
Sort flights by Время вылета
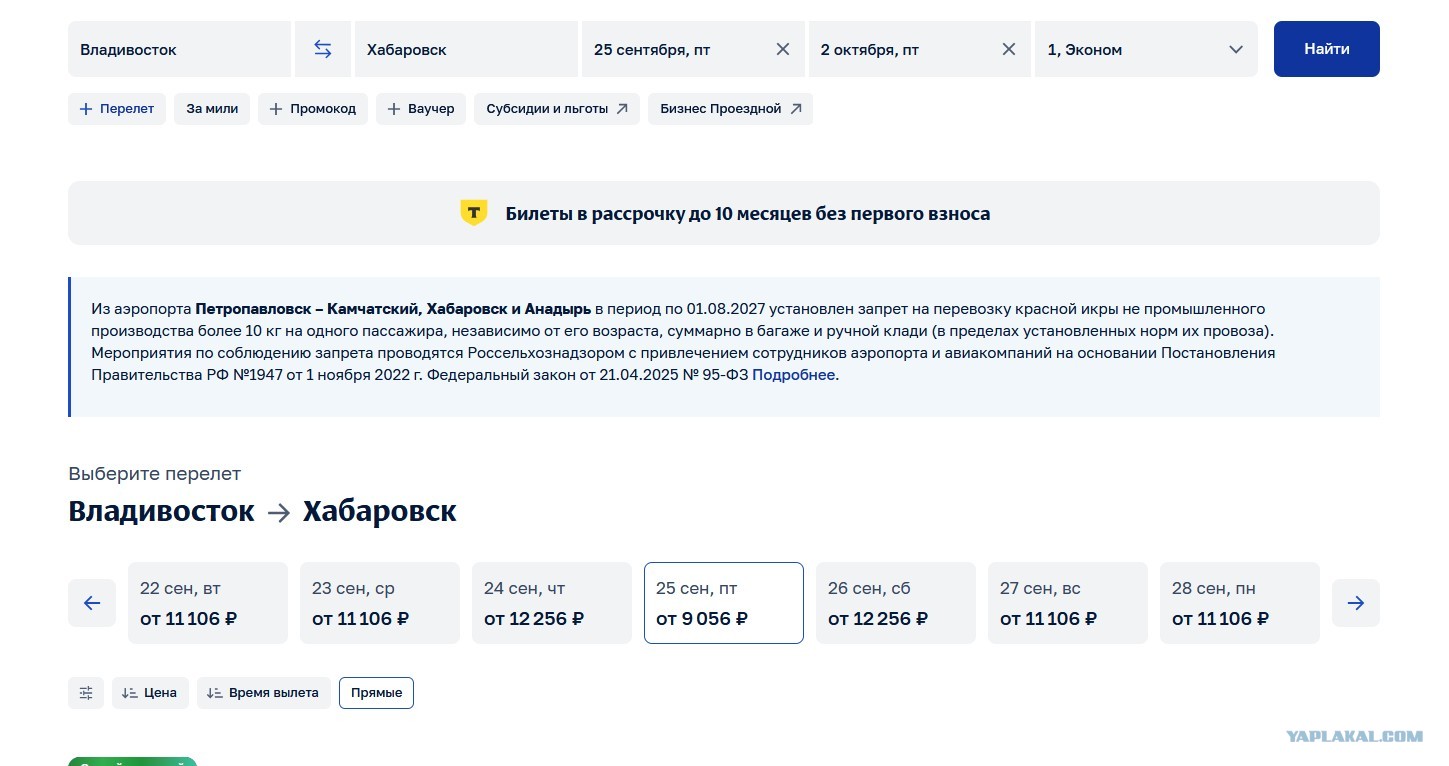coord(264,693)
